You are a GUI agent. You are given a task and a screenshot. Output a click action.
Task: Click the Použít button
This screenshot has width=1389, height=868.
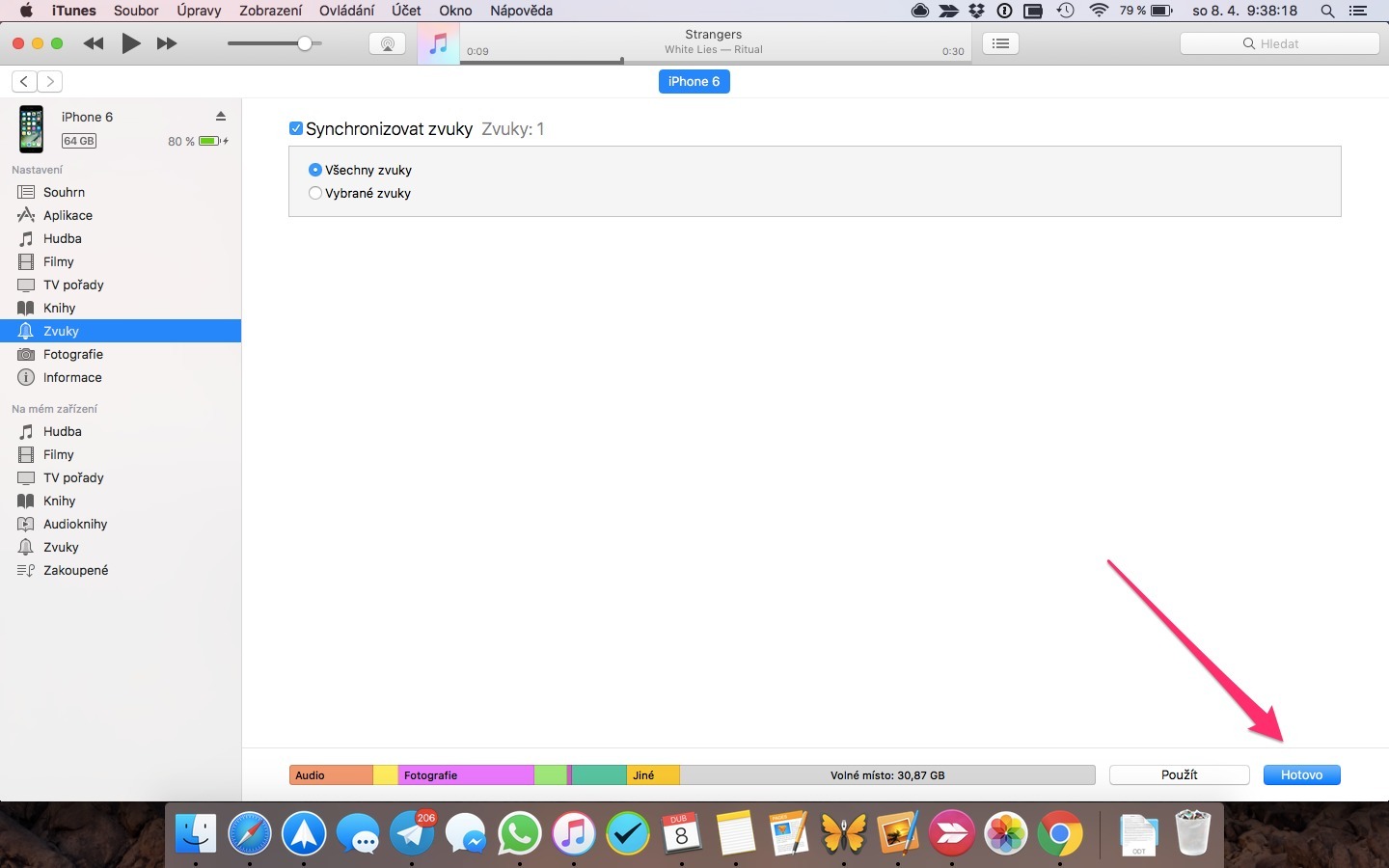click(x=1179, y=775)
